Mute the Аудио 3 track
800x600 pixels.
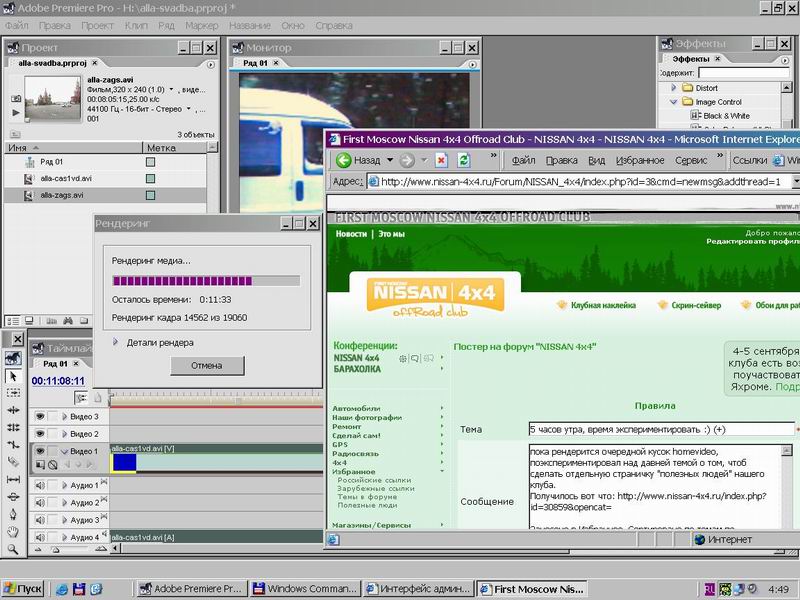coord(40,520)
